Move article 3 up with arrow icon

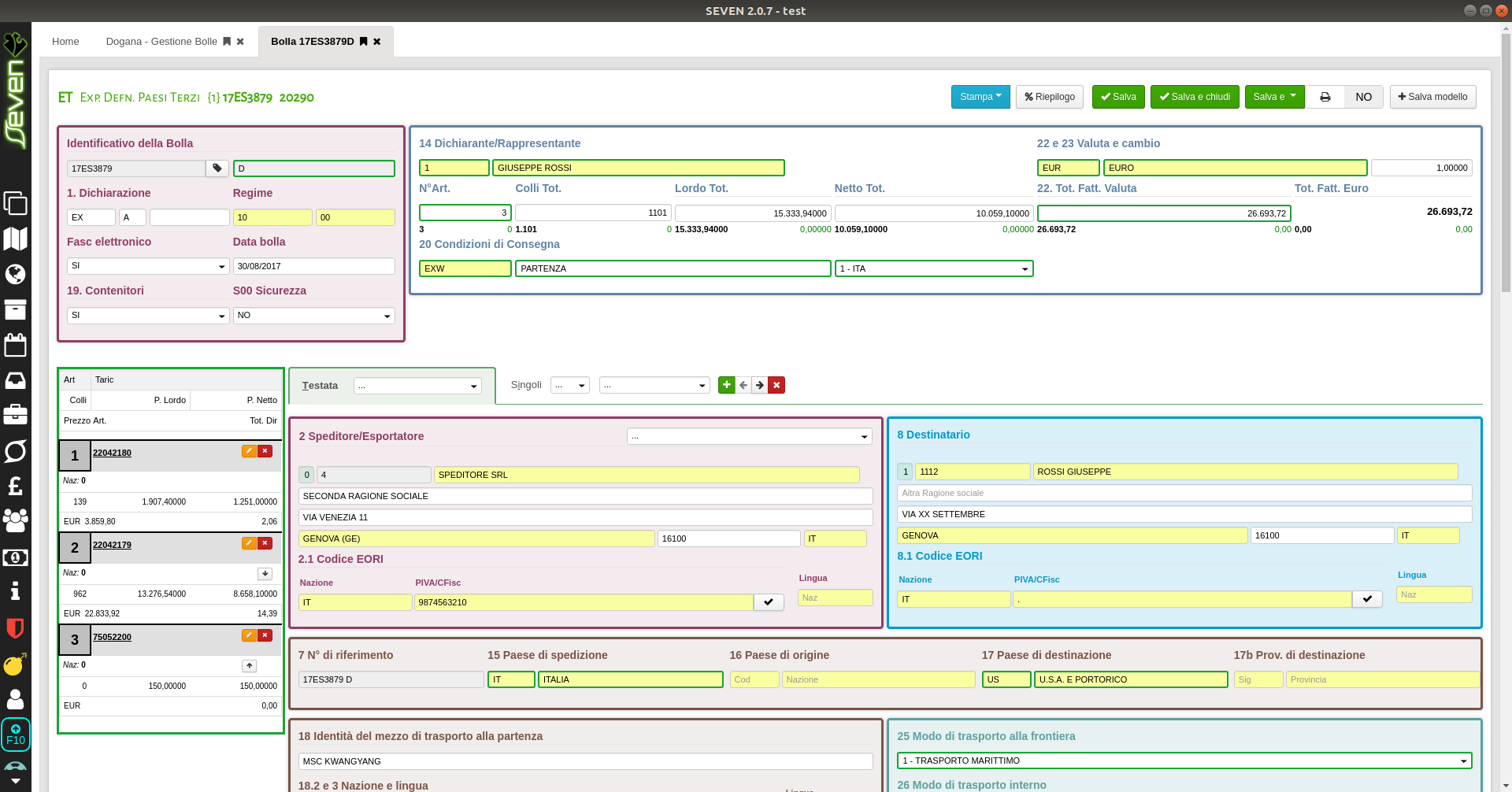(249, 666)
